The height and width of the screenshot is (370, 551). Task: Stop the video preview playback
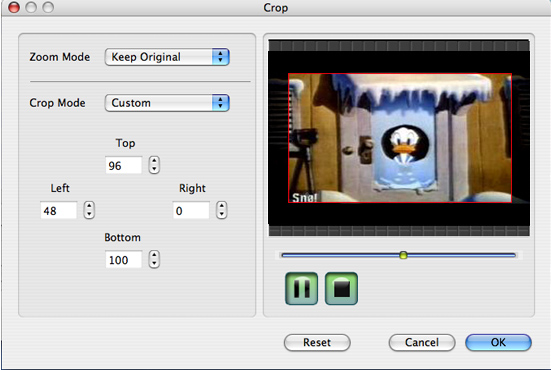coord(342,288)
